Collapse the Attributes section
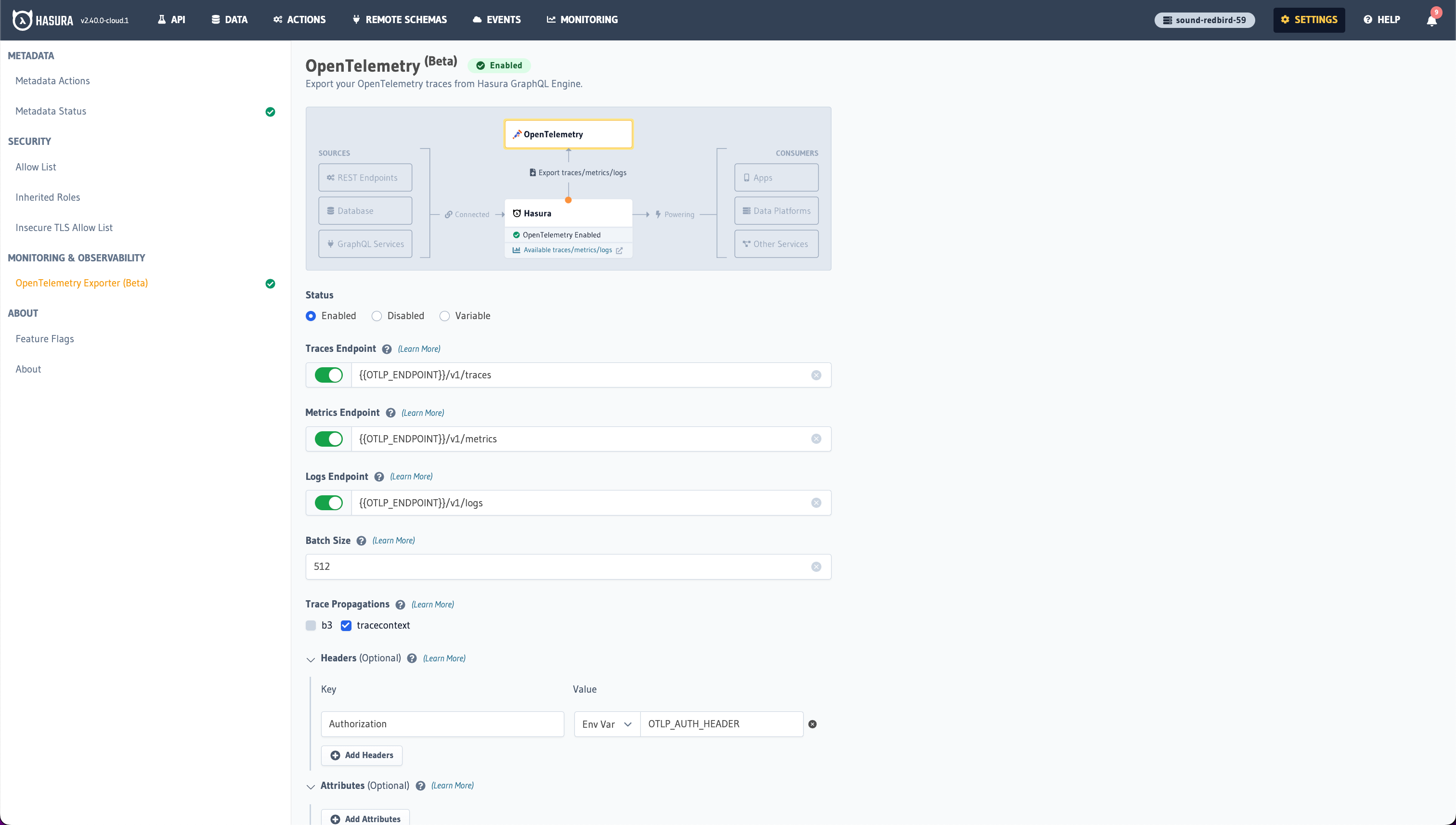The height and width of the screenshot is (825, 1456). [311, 786]
